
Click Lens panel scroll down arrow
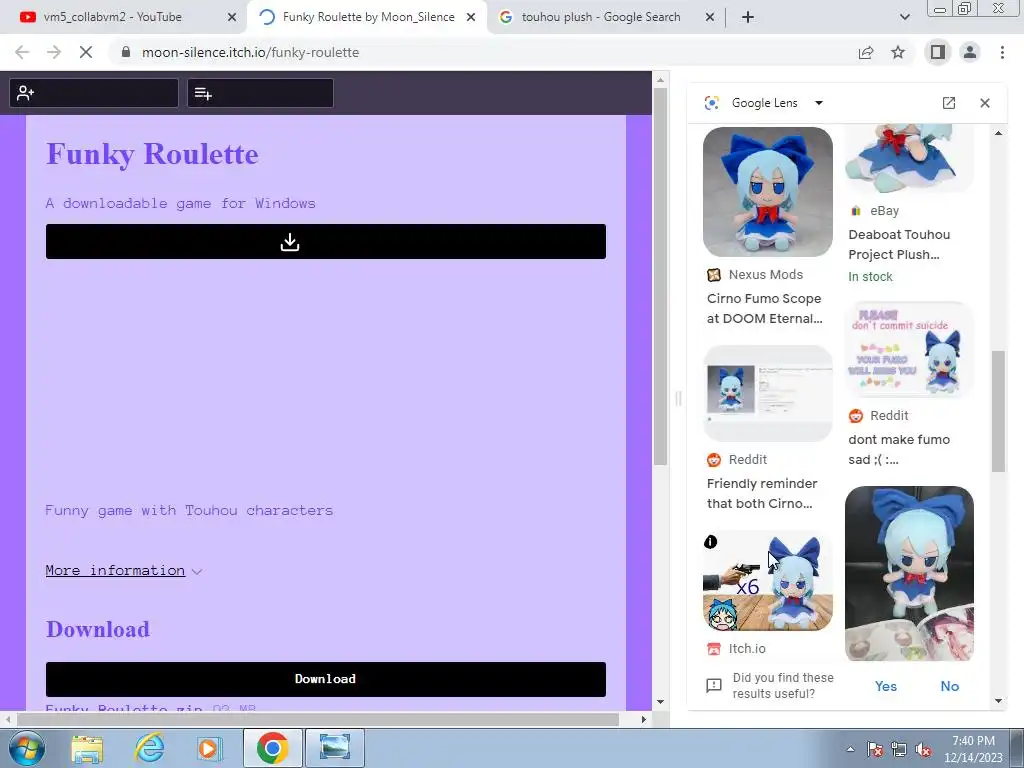(x=998, y=701)
